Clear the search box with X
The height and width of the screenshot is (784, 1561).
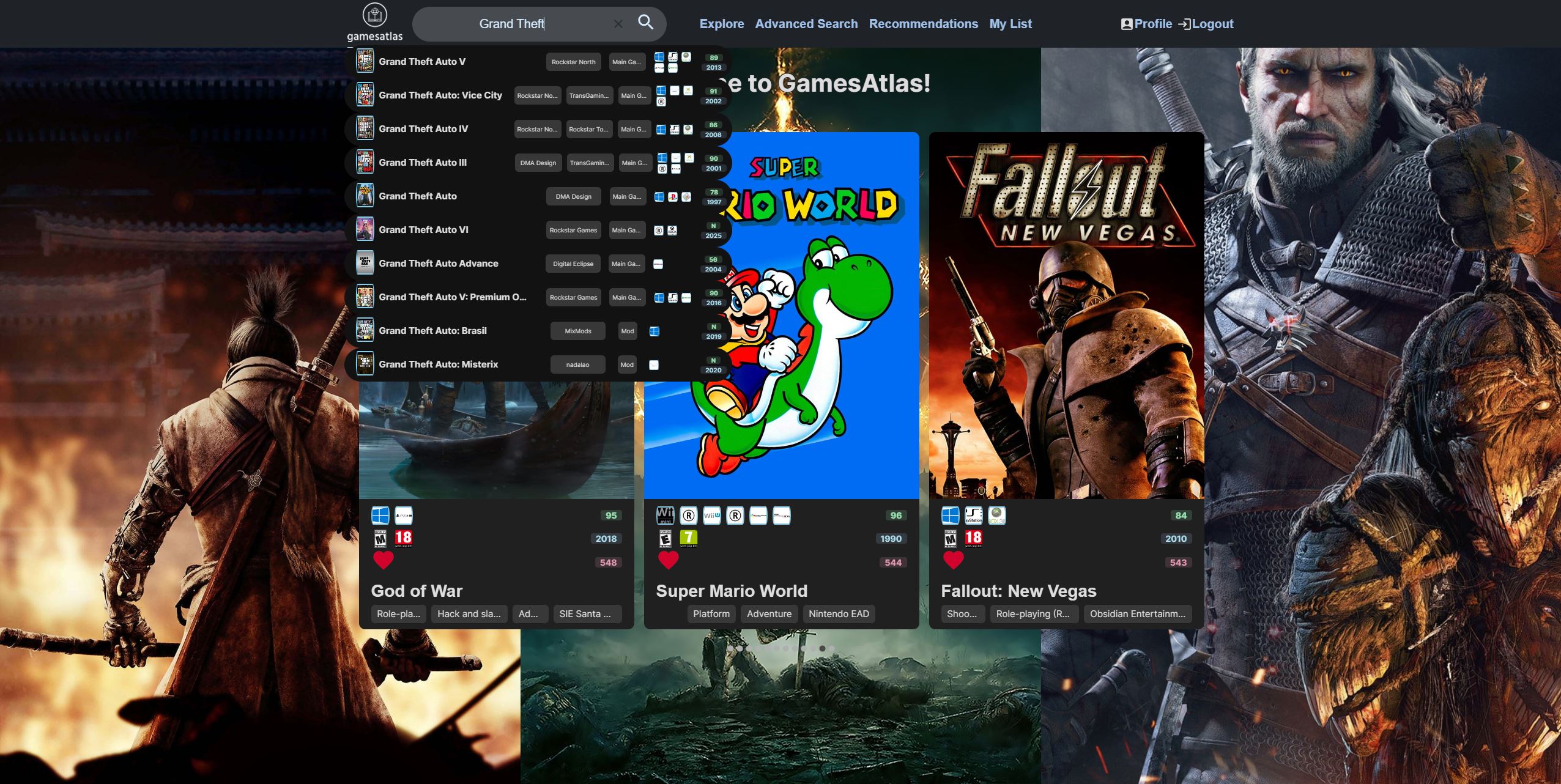[618, 24]
